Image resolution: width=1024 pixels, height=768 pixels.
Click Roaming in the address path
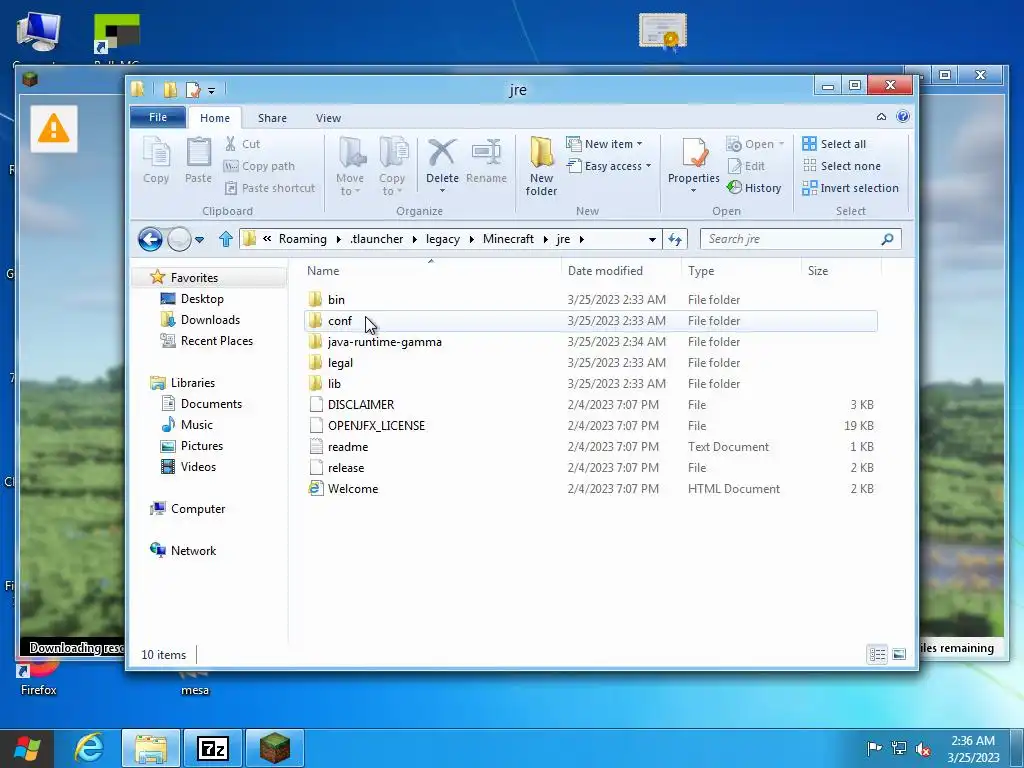(302, 239)
